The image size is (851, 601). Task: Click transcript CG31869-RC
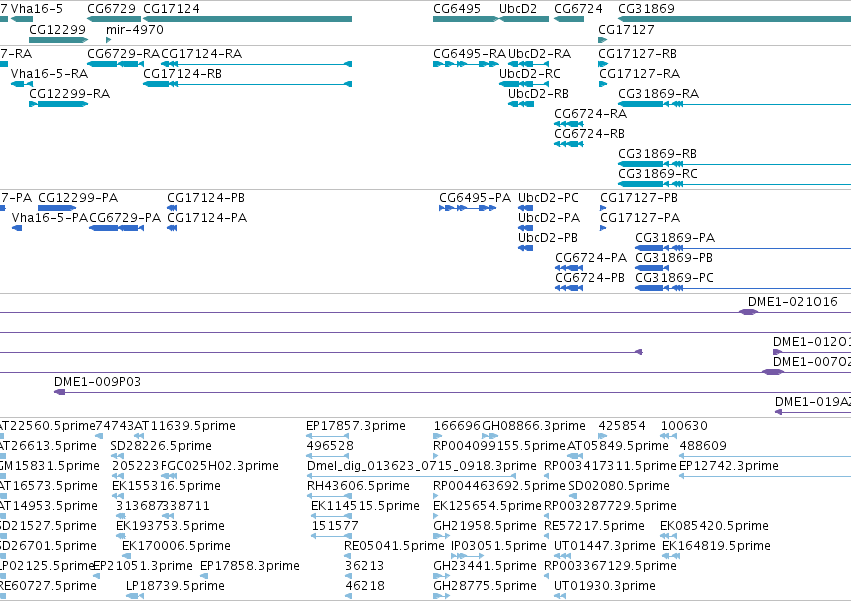[658, 174]
